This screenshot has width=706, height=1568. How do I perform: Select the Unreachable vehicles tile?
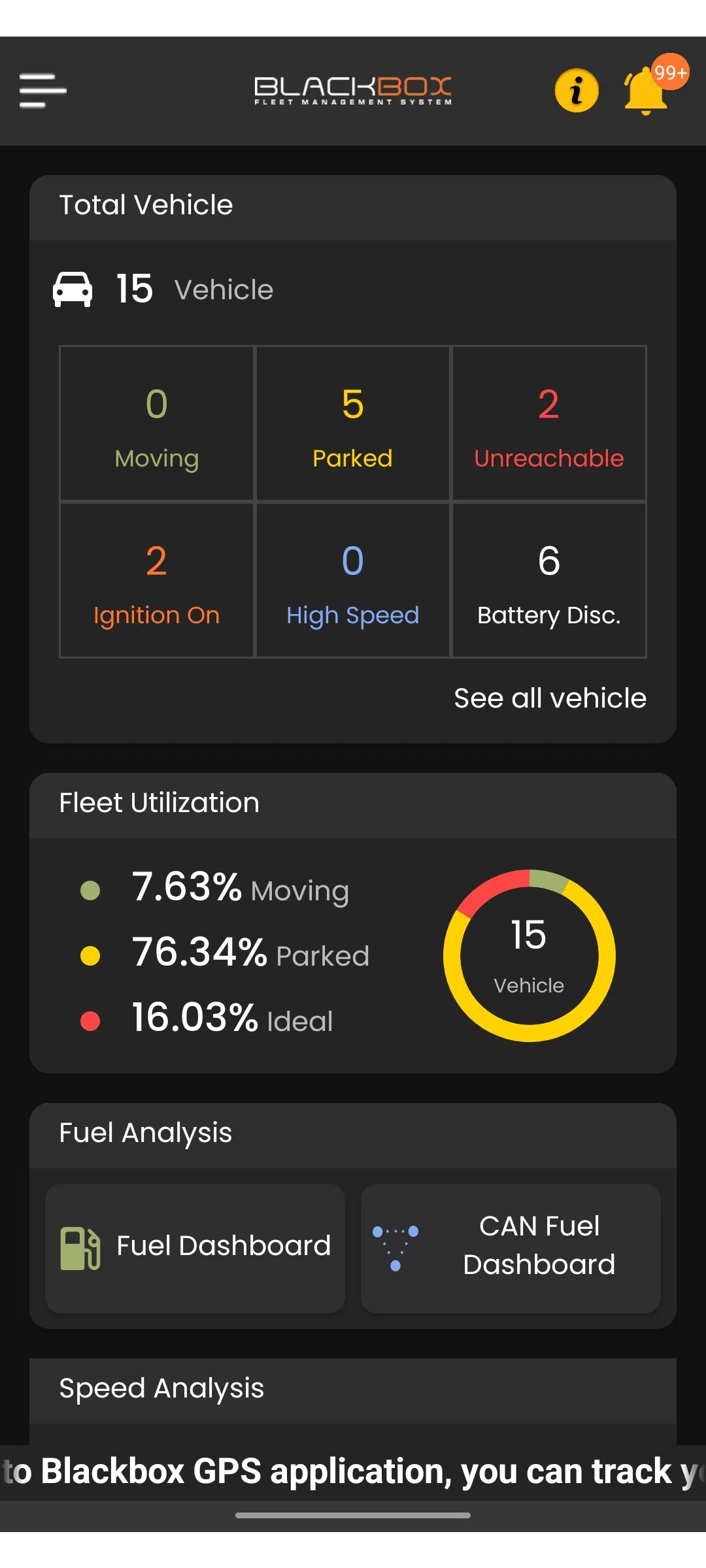tap(549, 423)
